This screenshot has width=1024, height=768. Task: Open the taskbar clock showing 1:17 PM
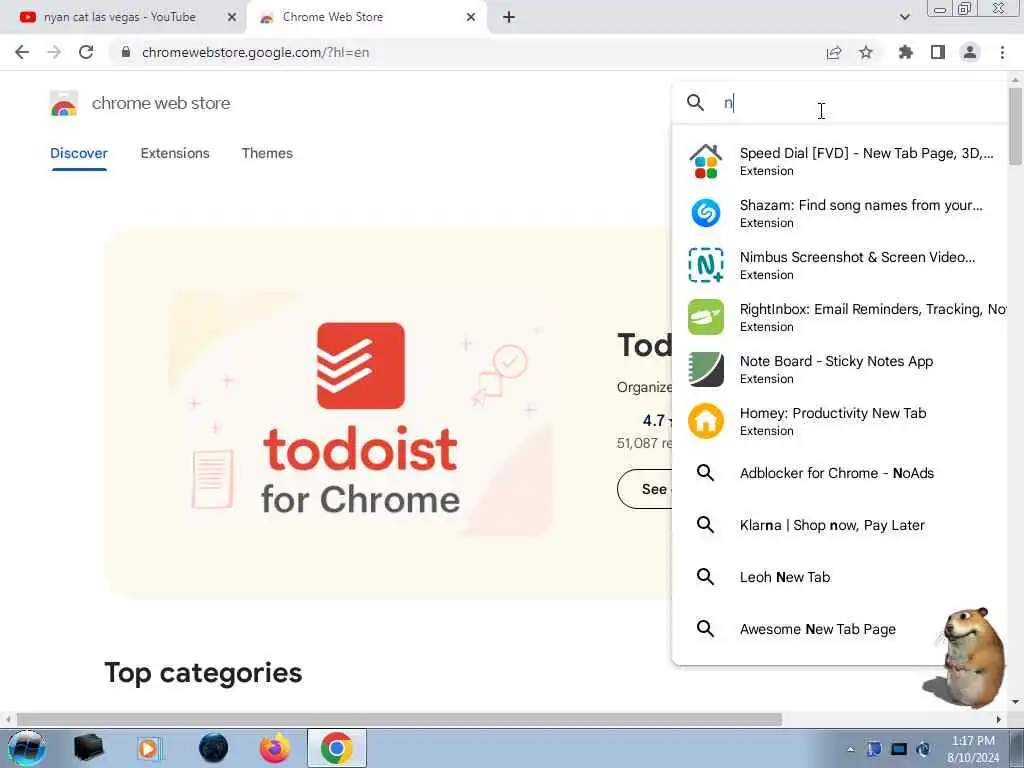coord(973,749)
